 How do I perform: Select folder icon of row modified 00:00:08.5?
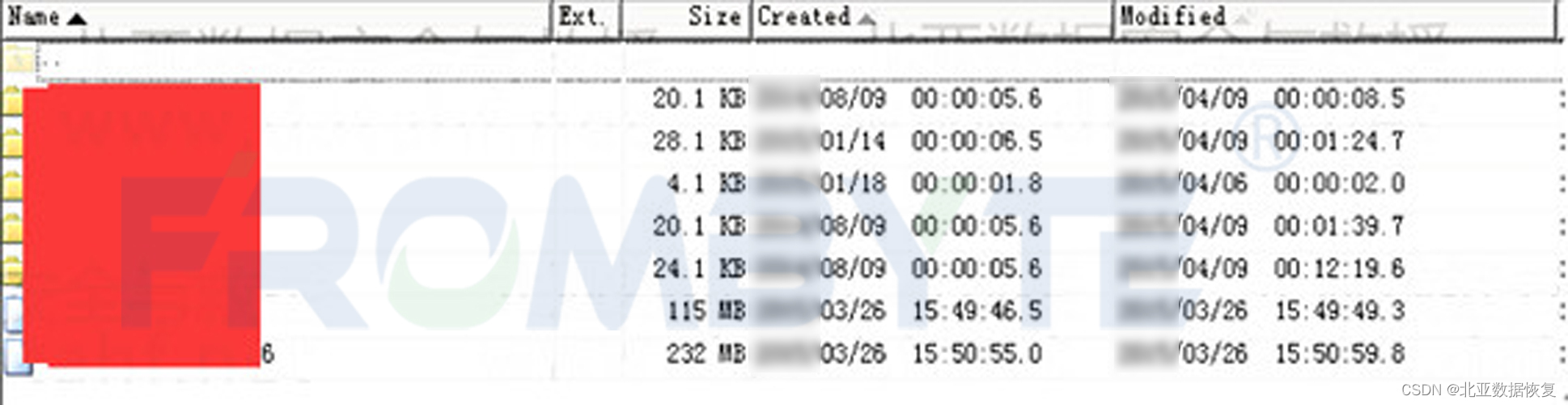click(11, 100)
